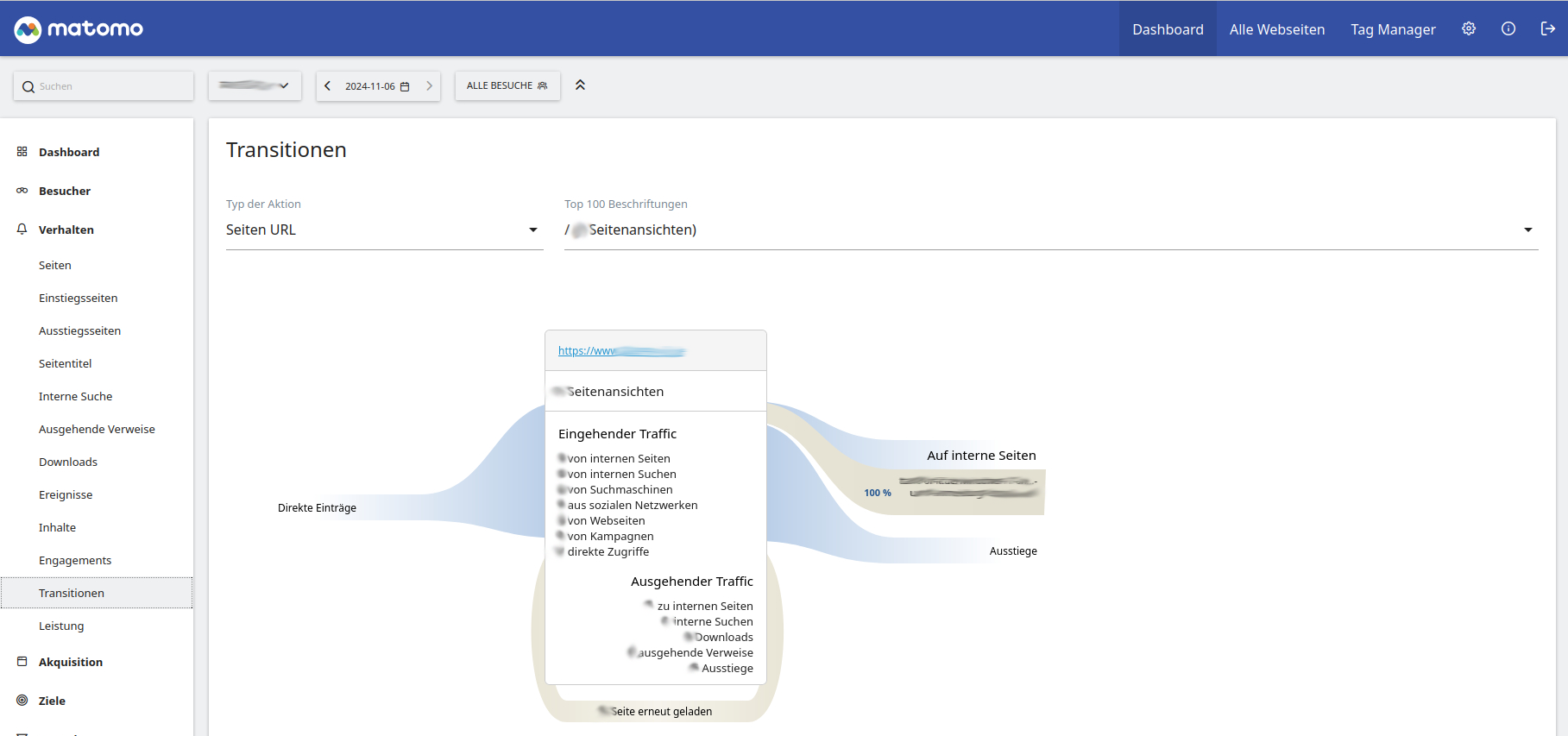Click the Besucher binoculars icon
1568x736 pixels.
22,191
